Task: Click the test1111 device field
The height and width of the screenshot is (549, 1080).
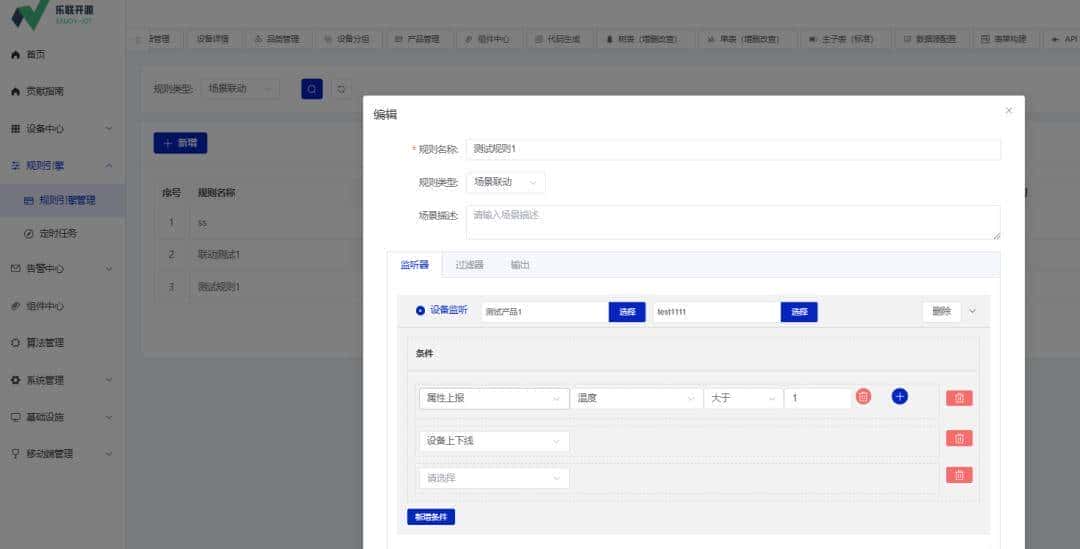Action: point(717,312)
